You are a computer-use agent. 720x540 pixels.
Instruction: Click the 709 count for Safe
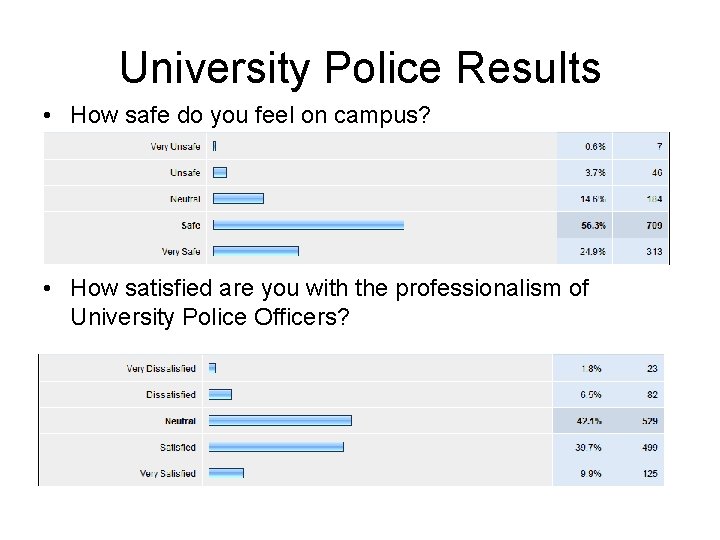click(x=653, y=225)
